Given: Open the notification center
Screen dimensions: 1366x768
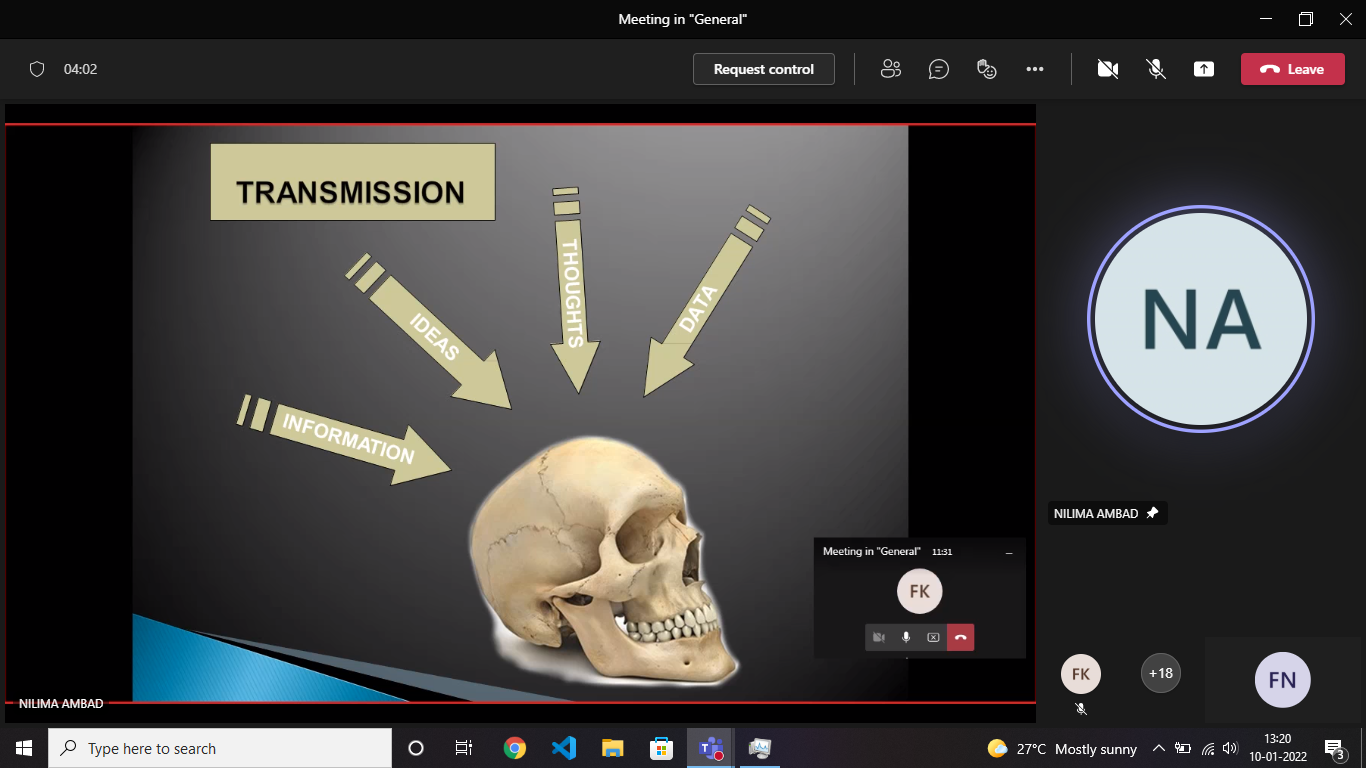Looking at the screenshot, I should coord(1334,748).
